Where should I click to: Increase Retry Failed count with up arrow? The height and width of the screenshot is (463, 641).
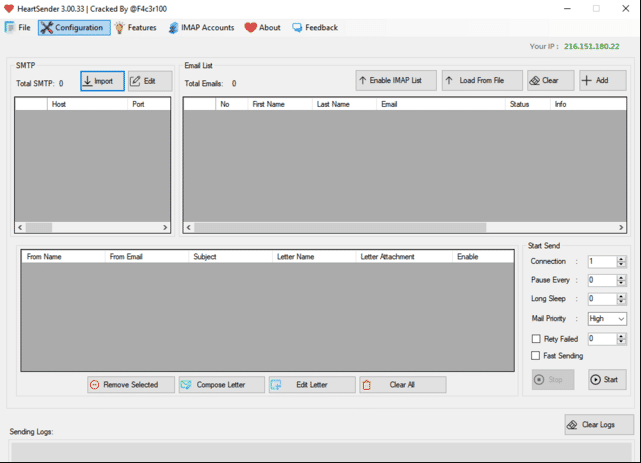(x=621, y=336)
